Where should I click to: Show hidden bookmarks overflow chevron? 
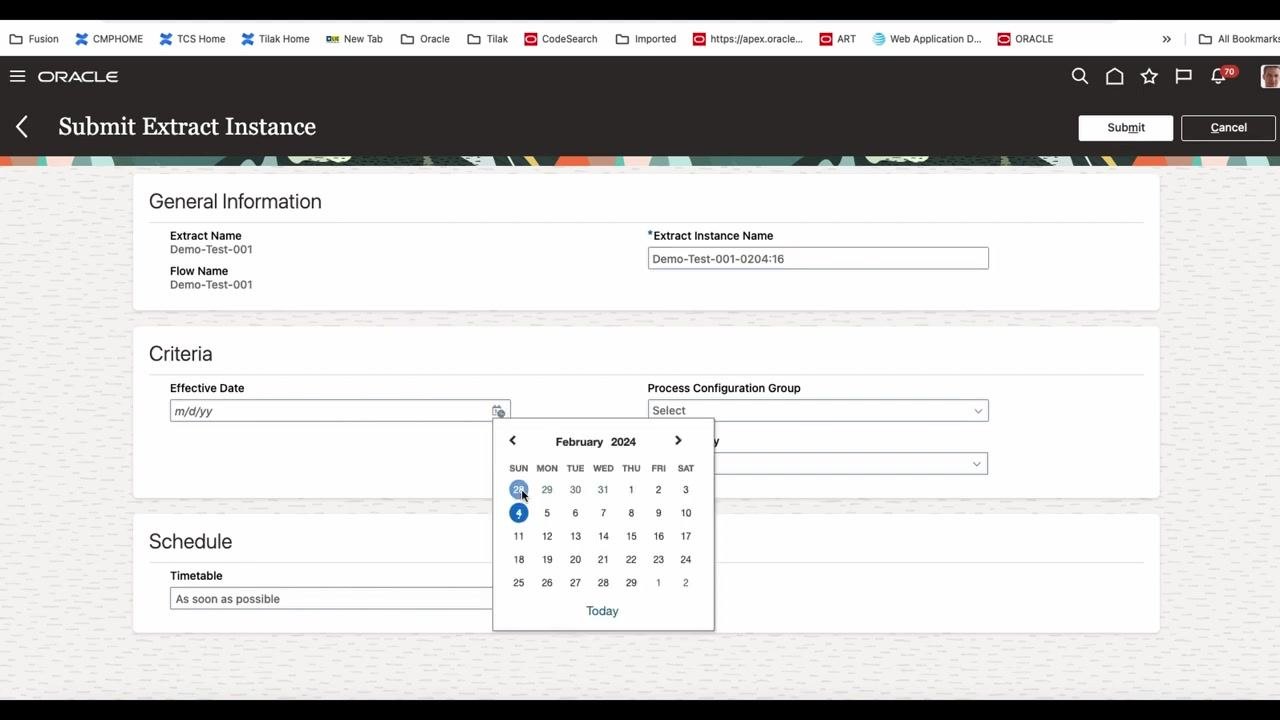[x=1166, y=39]
